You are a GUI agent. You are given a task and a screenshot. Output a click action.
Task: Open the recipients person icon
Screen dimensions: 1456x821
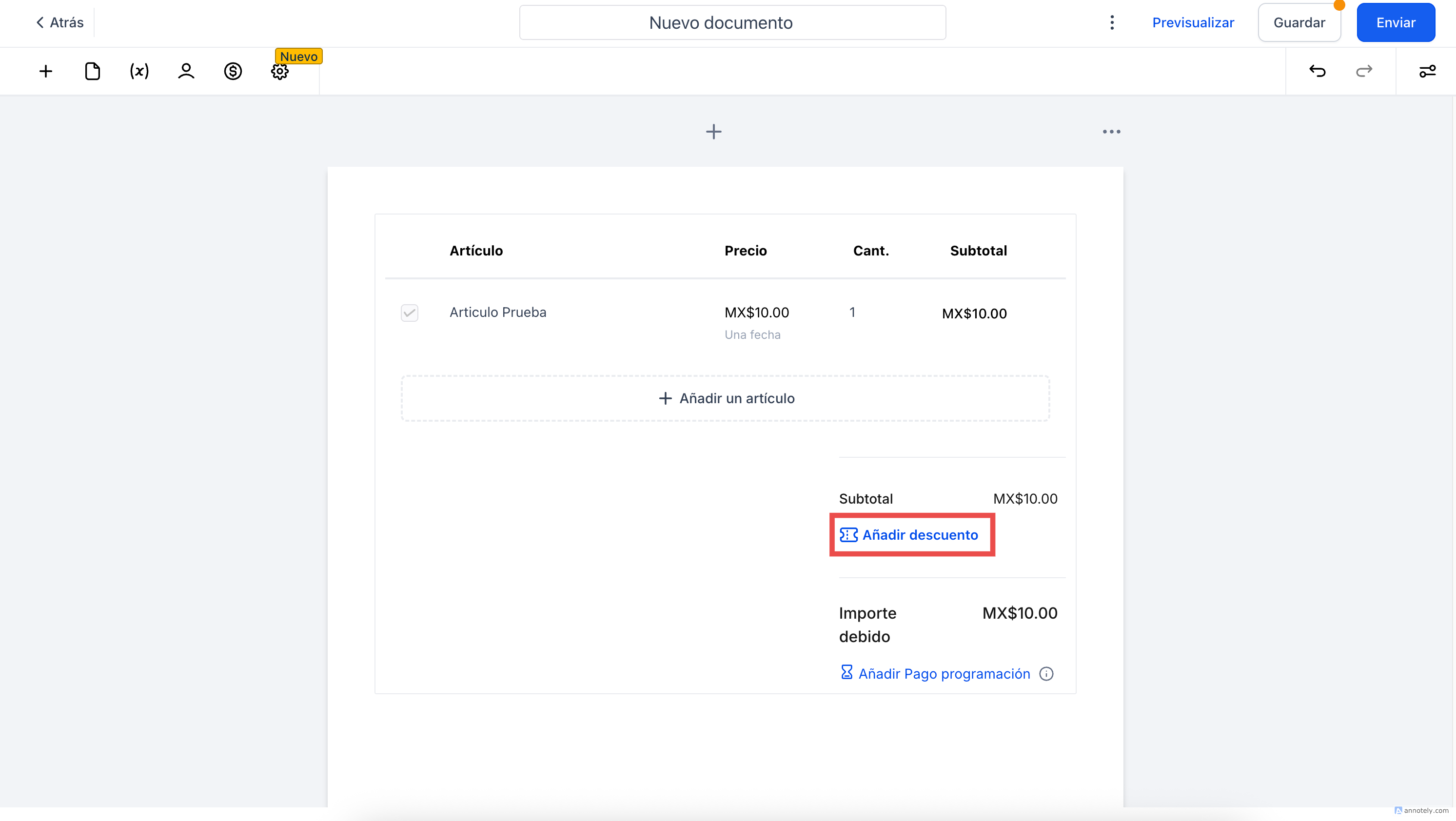coord(186,71)
